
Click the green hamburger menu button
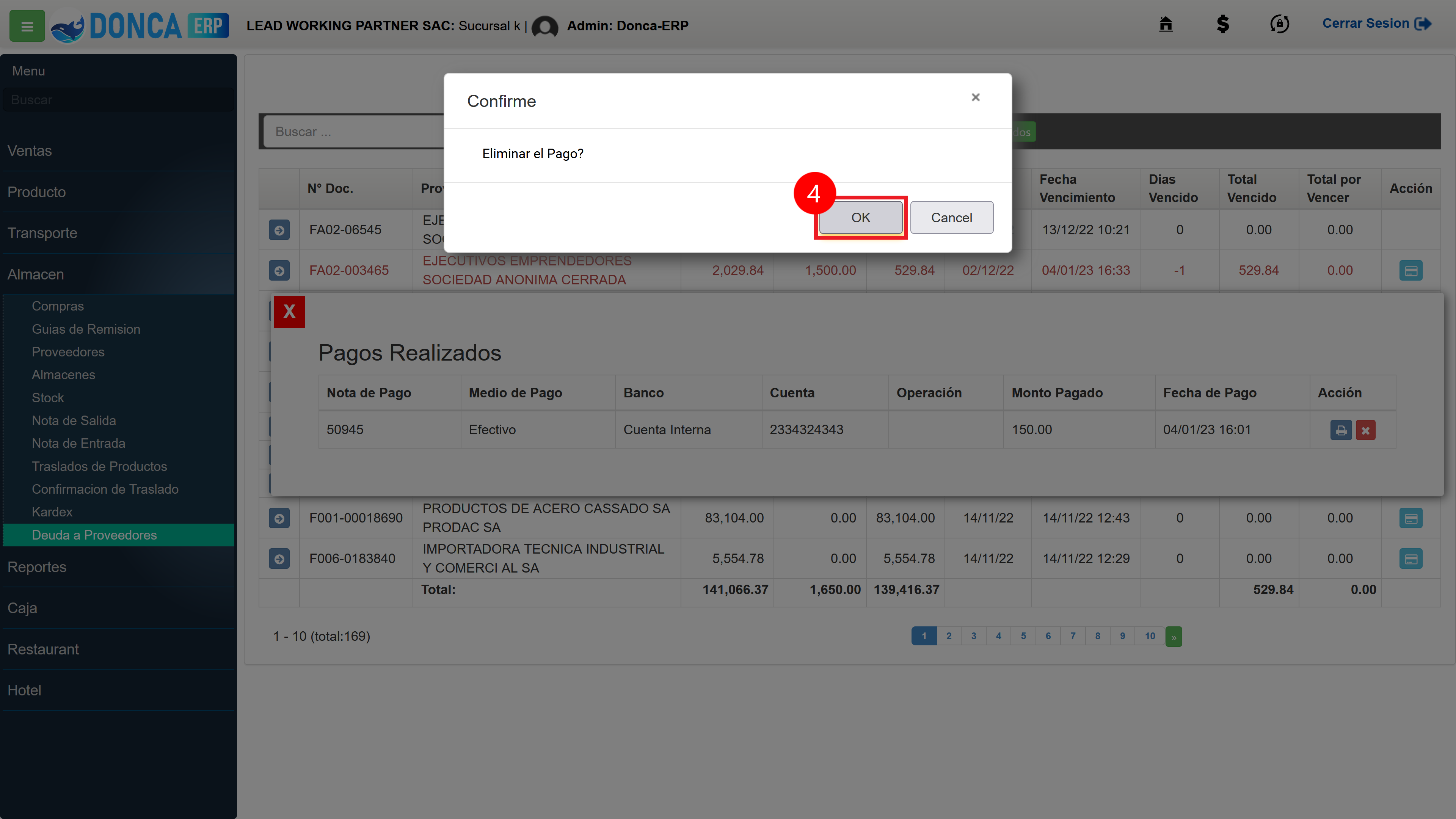[27, 26]
